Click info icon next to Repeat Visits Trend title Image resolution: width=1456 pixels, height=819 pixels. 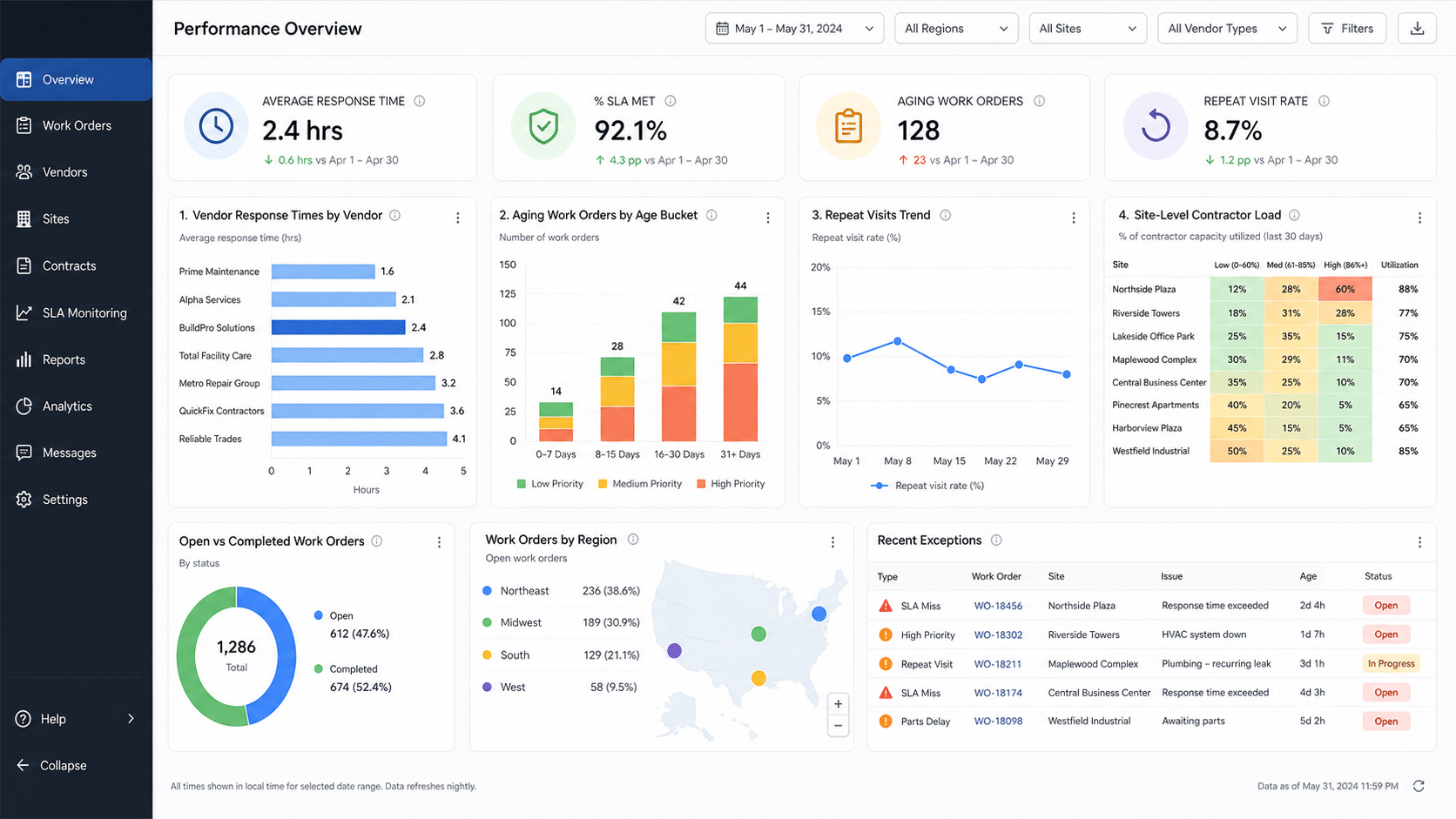point(945,215)
